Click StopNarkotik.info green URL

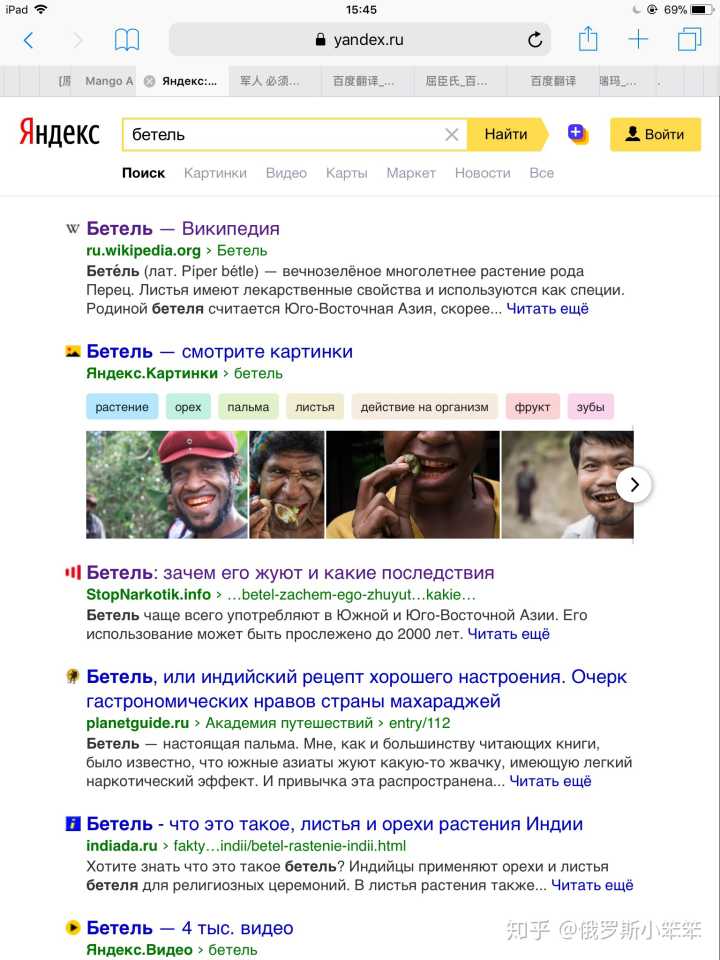148,594
